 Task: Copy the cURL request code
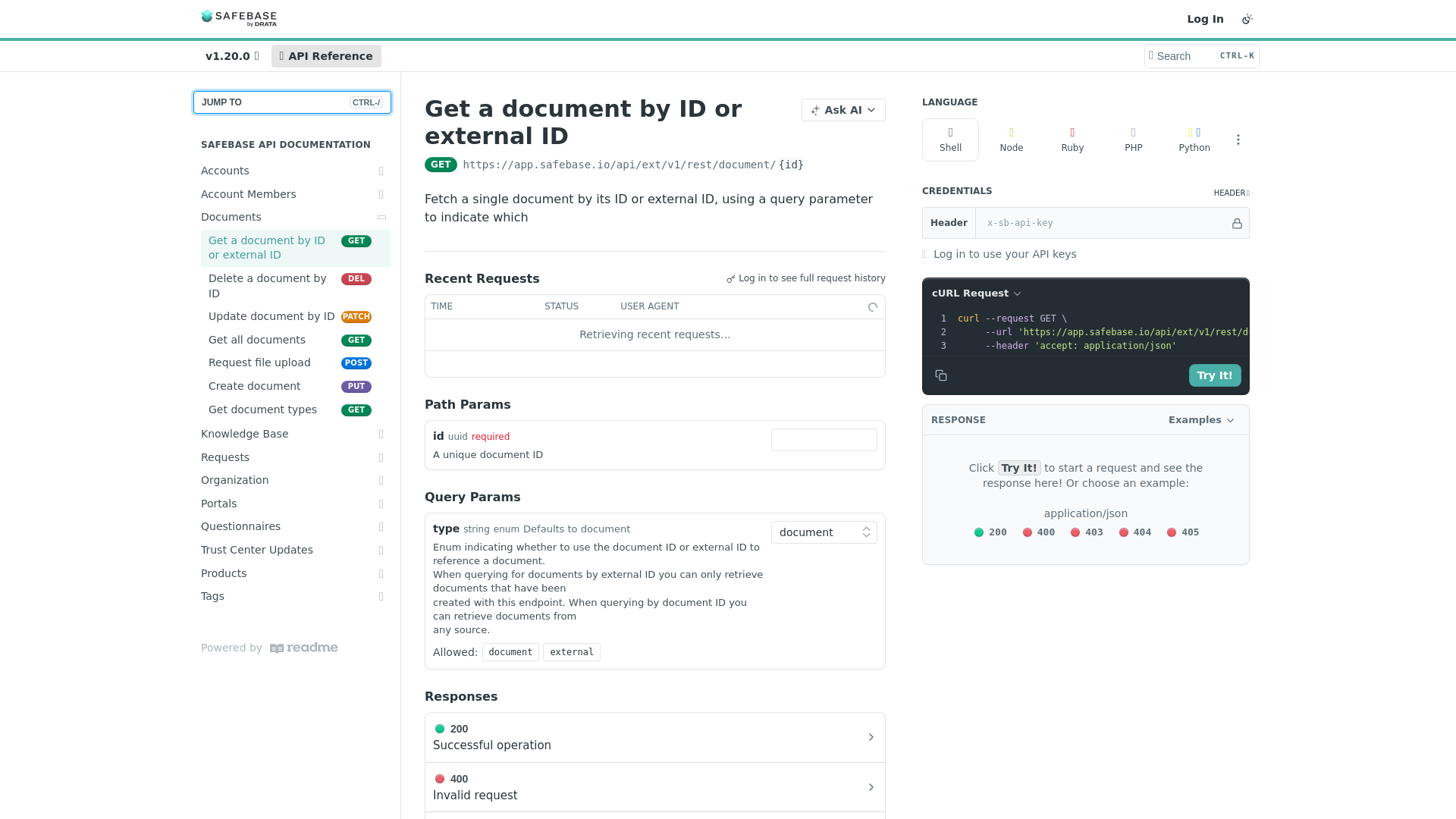click(941, 375)
